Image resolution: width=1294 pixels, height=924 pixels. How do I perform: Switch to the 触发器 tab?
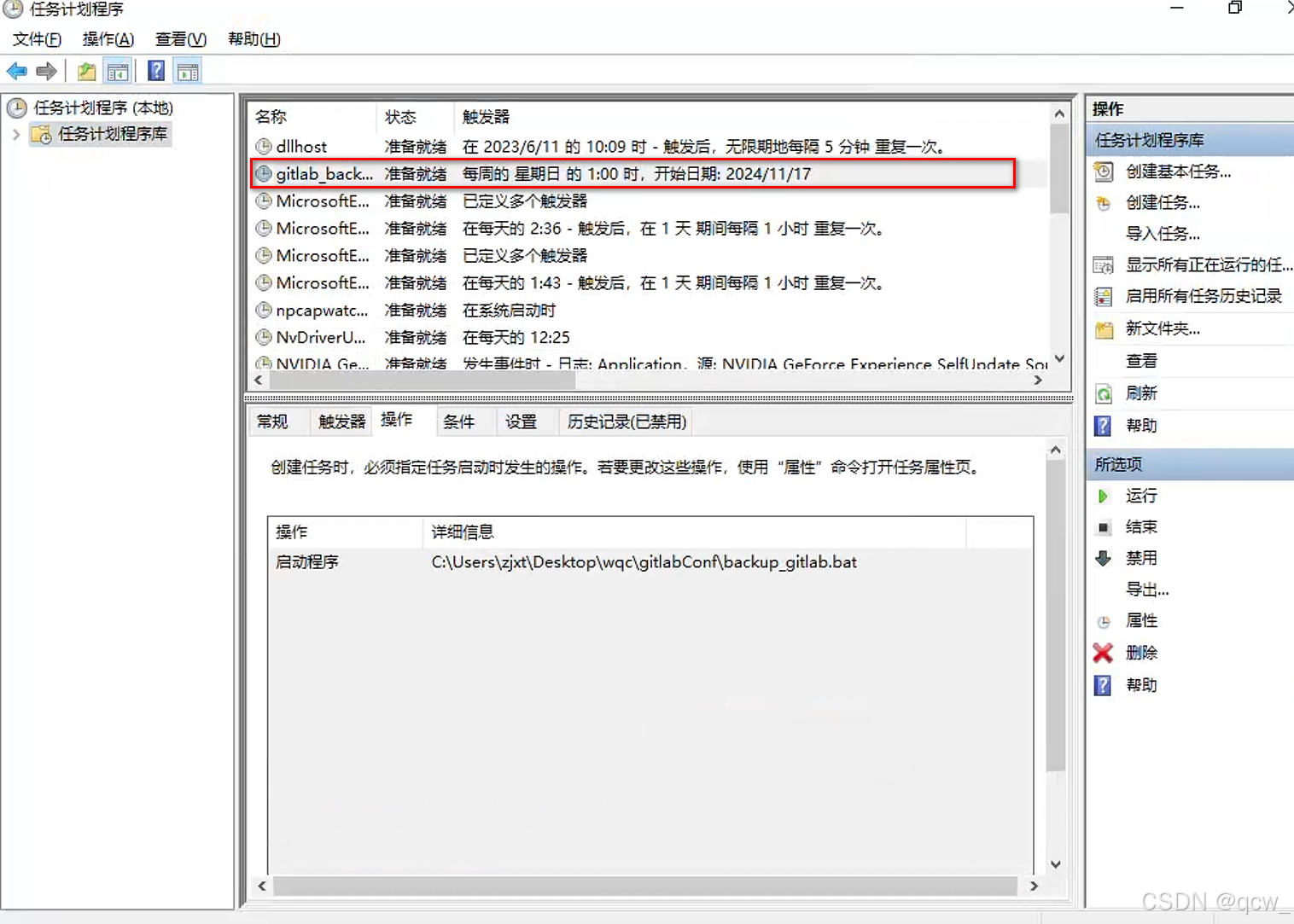click(341, 421)
